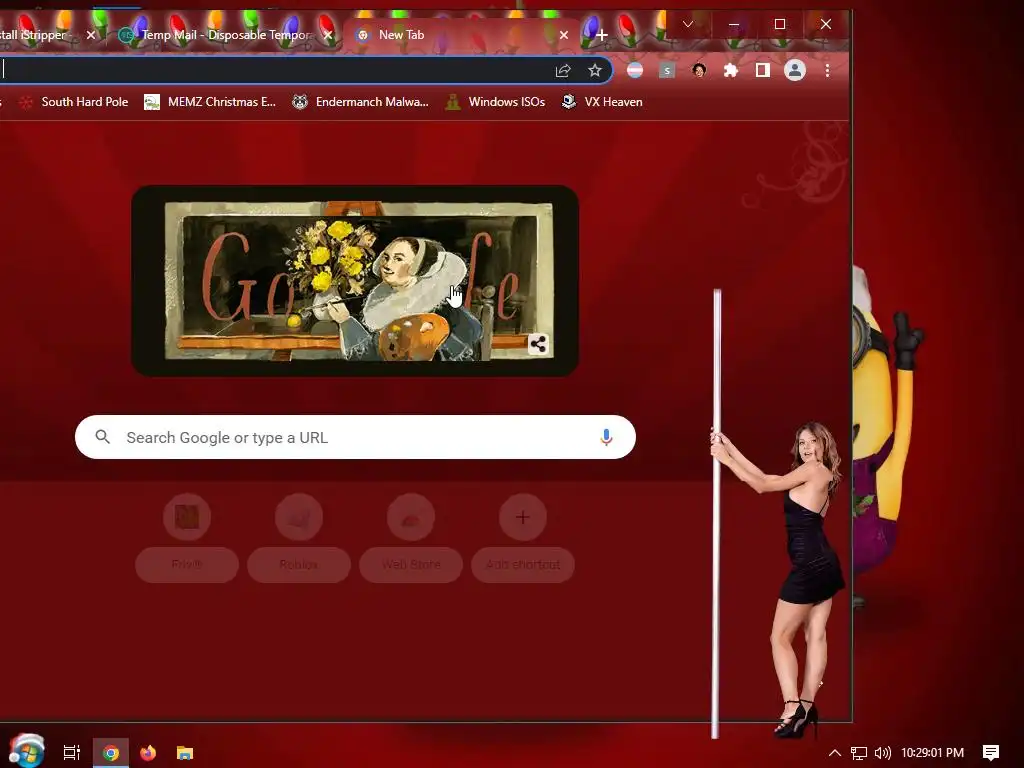This screenshot has height=768, width=1024.
Task: Open the Windows Start button
Action: pos(26,751)
